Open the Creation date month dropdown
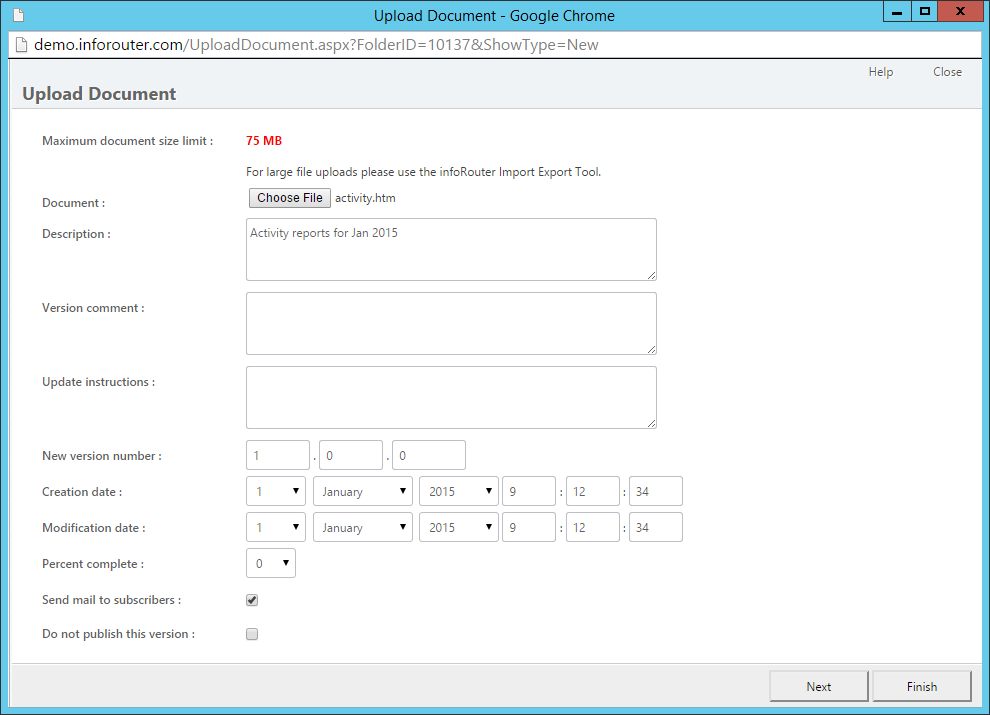 click(x=362, y=491)
